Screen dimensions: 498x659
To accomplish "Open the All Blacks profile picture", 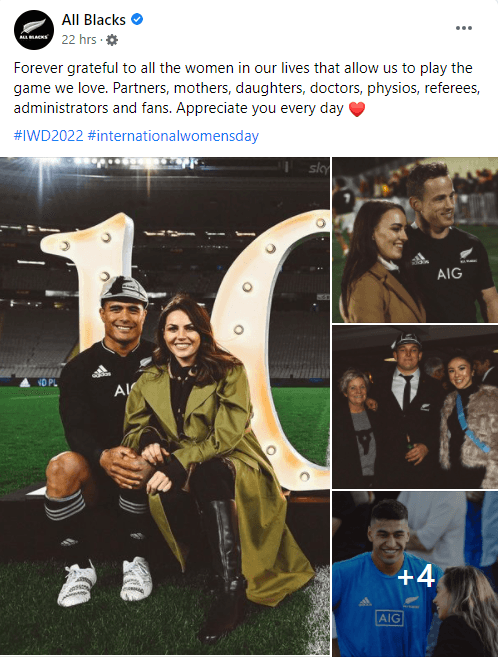I will point(34,30).
